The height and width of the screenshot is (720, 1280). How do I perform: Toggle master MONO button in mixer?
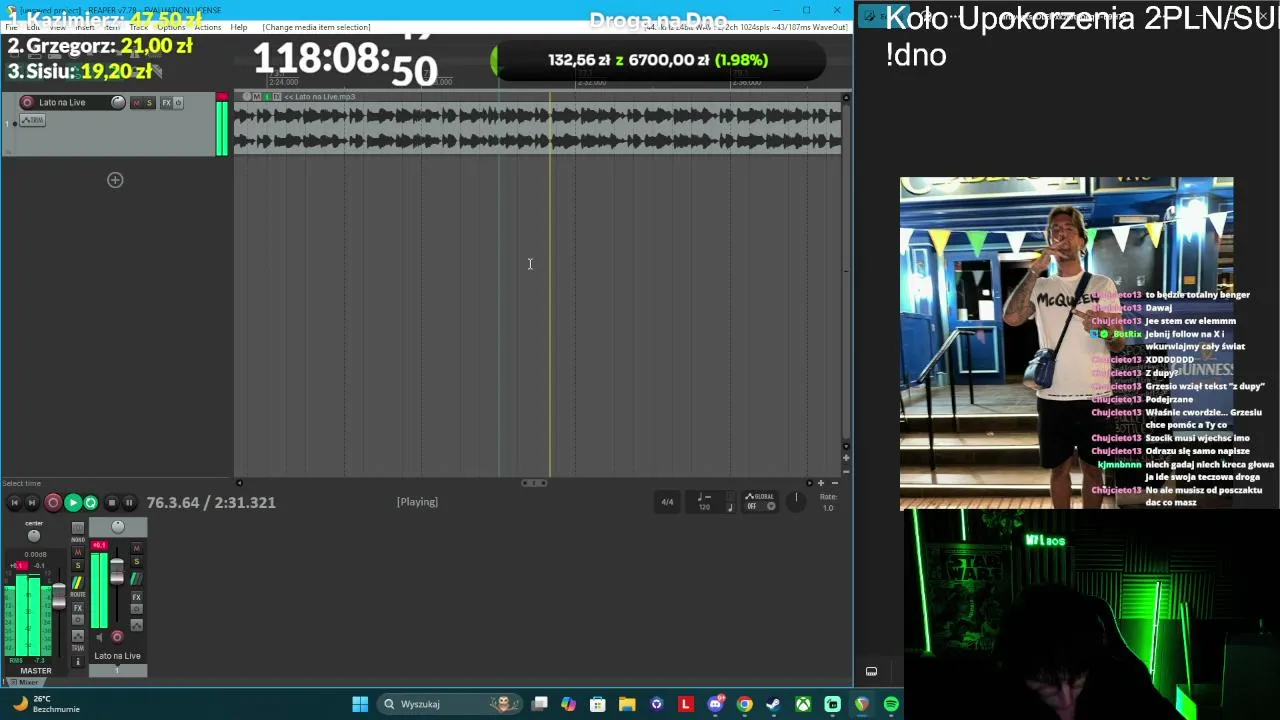pos(78,529)
